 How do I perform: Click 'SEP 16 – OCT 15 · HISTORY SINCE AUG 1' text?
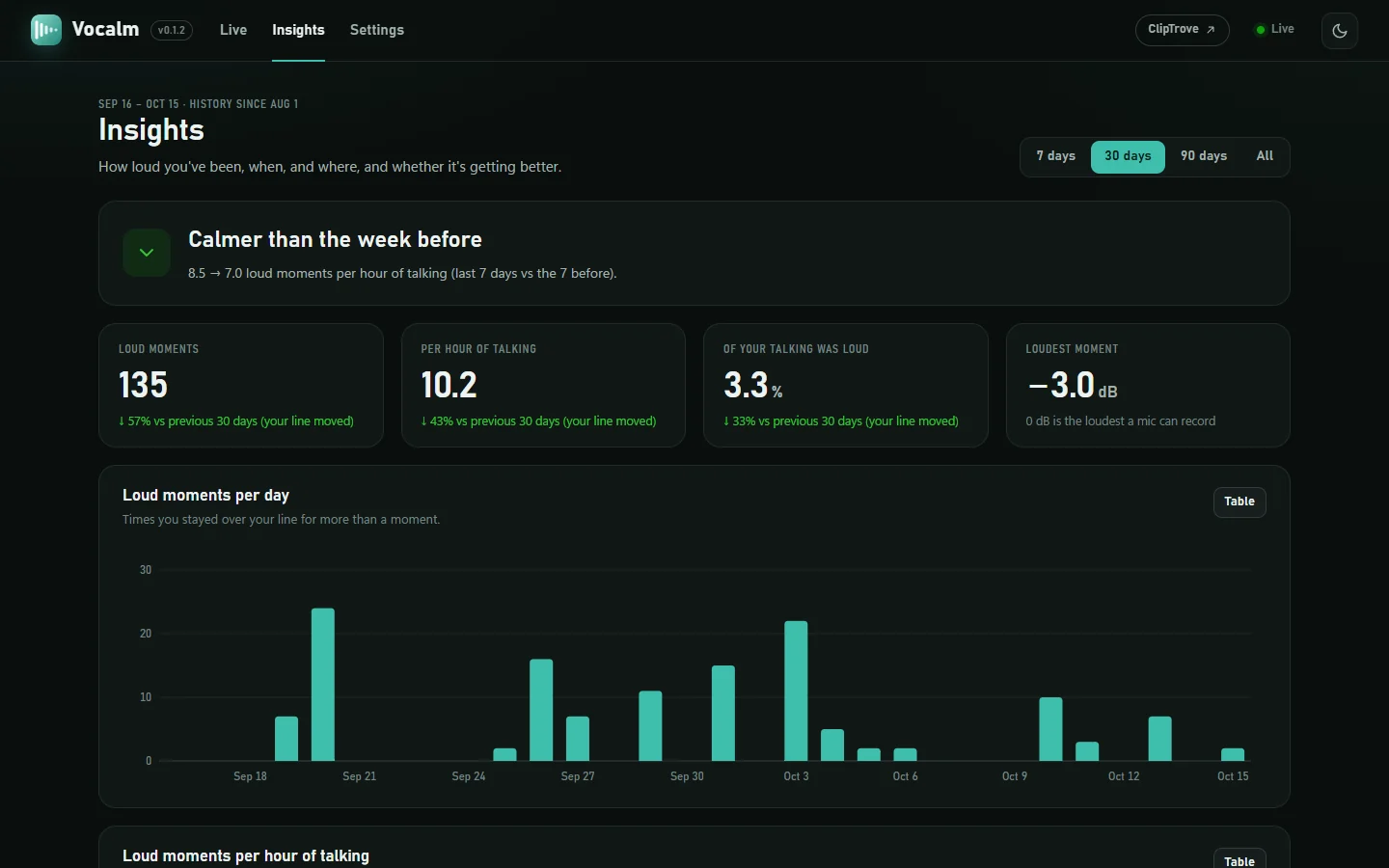(198, 104)
